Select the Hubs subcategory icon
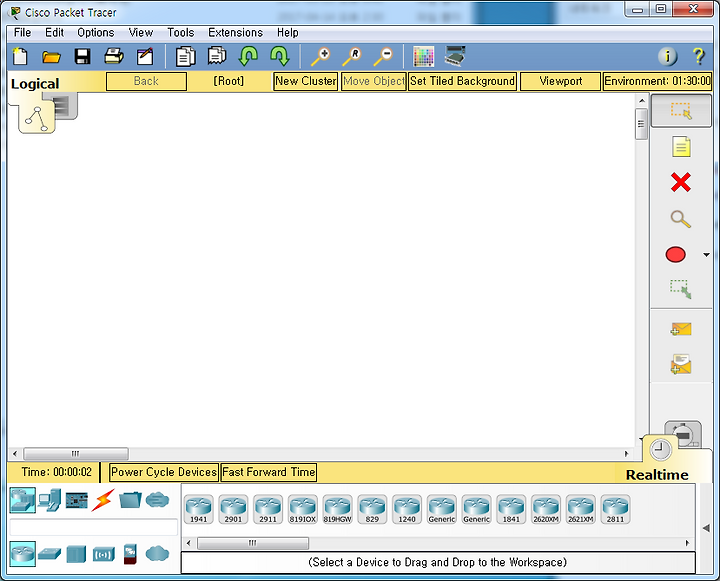The image size is (720, 581). click(76, 554)
